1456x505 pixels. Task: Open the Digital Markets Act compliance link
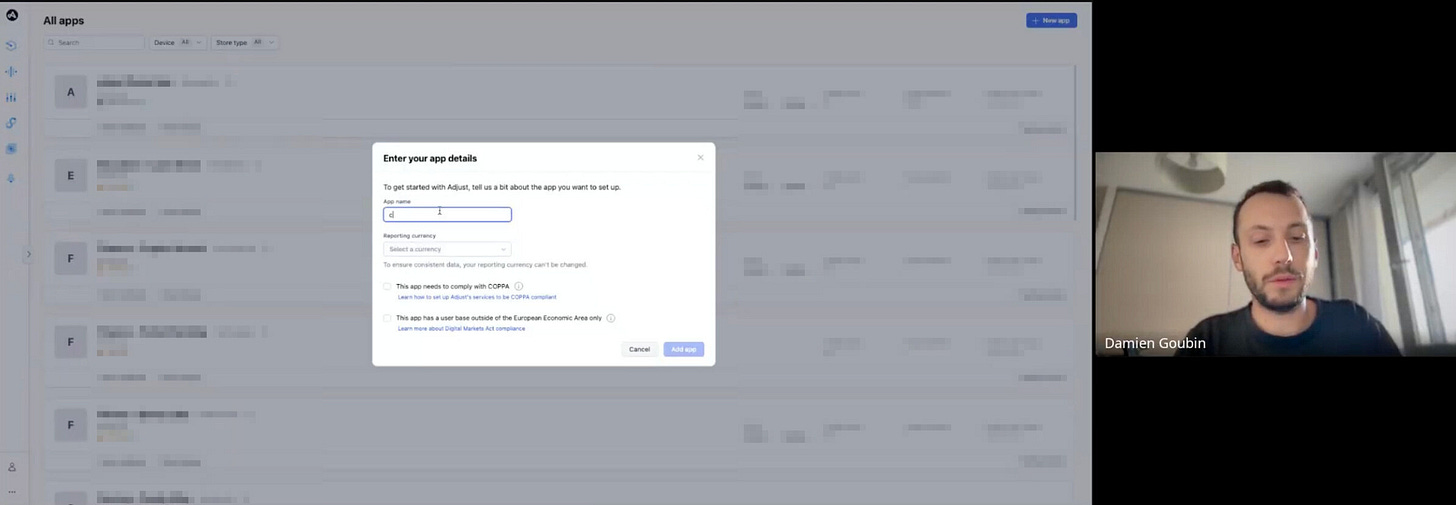click(x=461, y=328)
